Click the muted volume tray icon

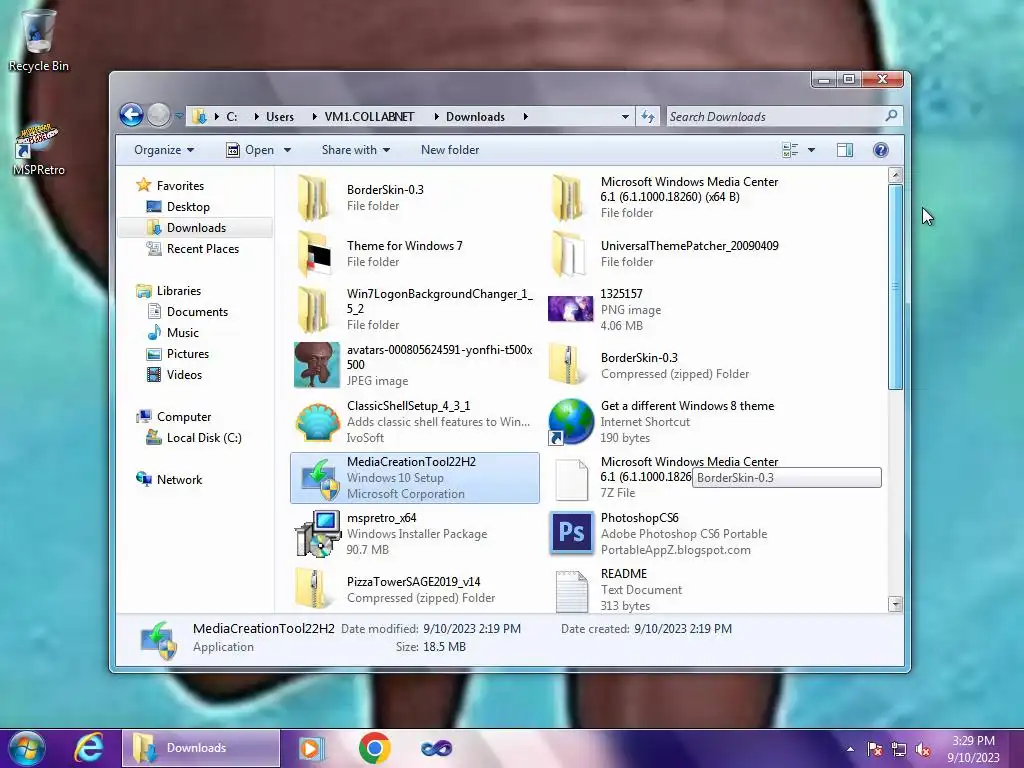[923, 750]
